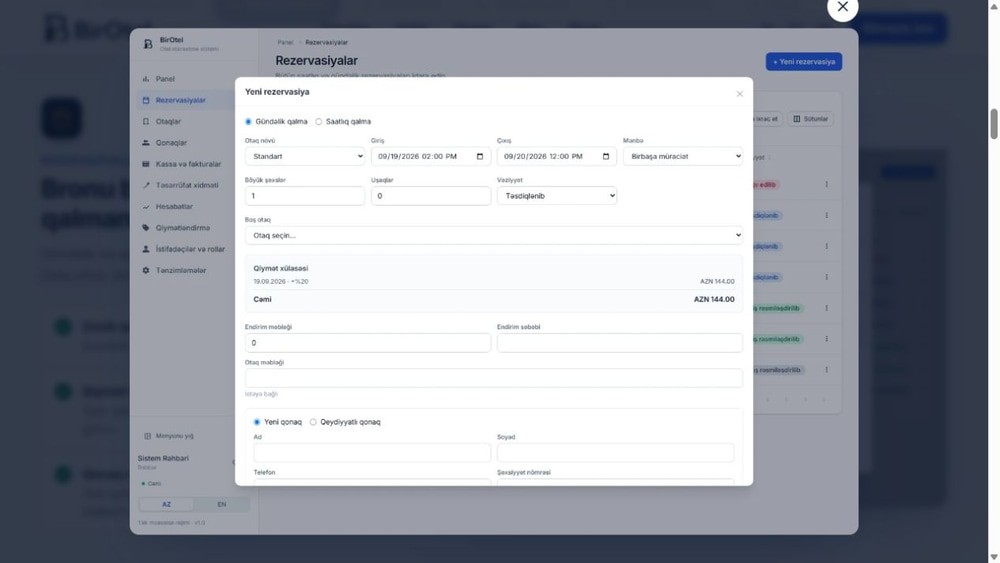This screenshot has width=1000, height=563.
Task: Click the Qiymət xülasəsi heading
Action: click(x=281, y=268)
